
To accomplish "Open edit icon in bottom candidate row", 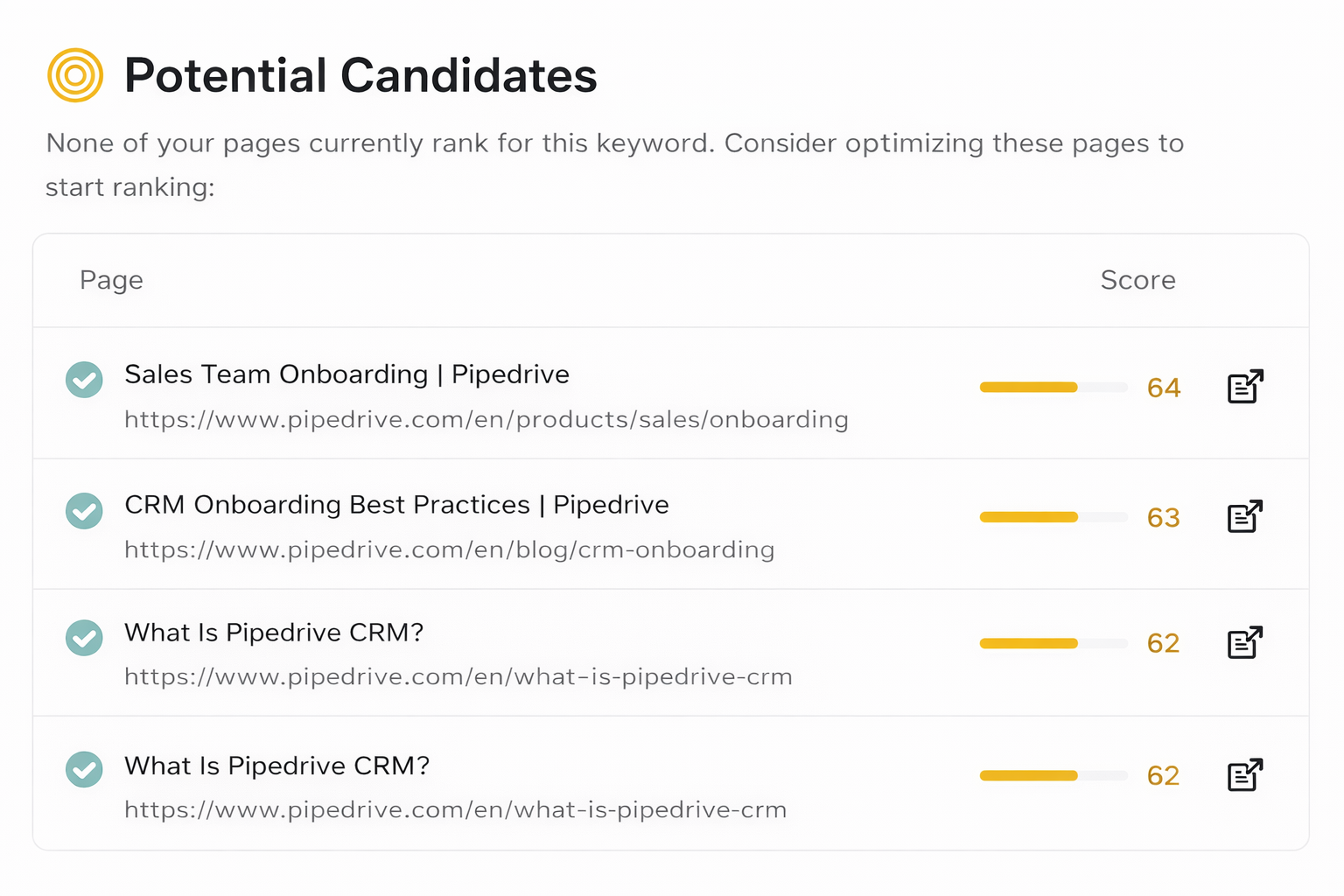I will [1244, 775].
